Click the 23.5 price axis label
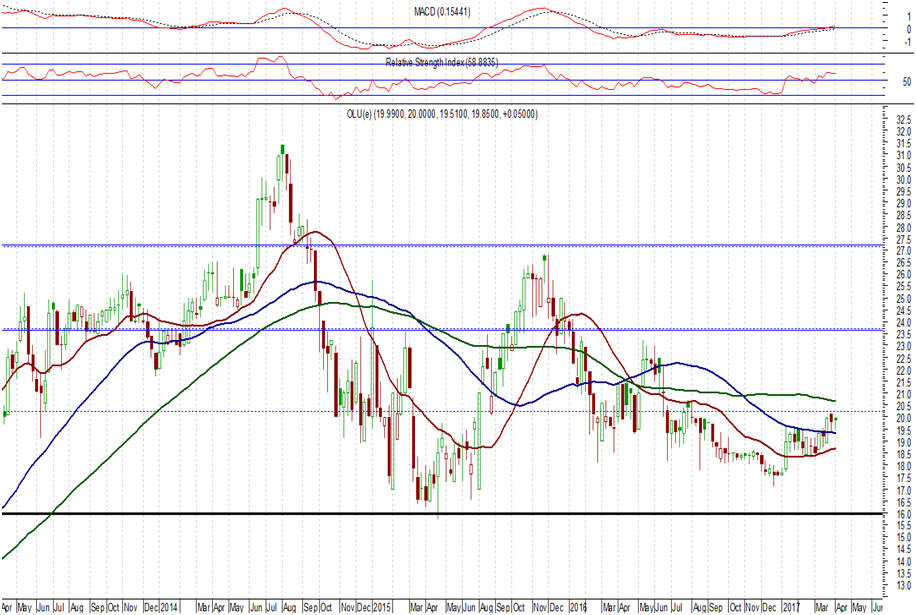The width and height of the screenshot is (916, 615). click(x=904, y=335)
